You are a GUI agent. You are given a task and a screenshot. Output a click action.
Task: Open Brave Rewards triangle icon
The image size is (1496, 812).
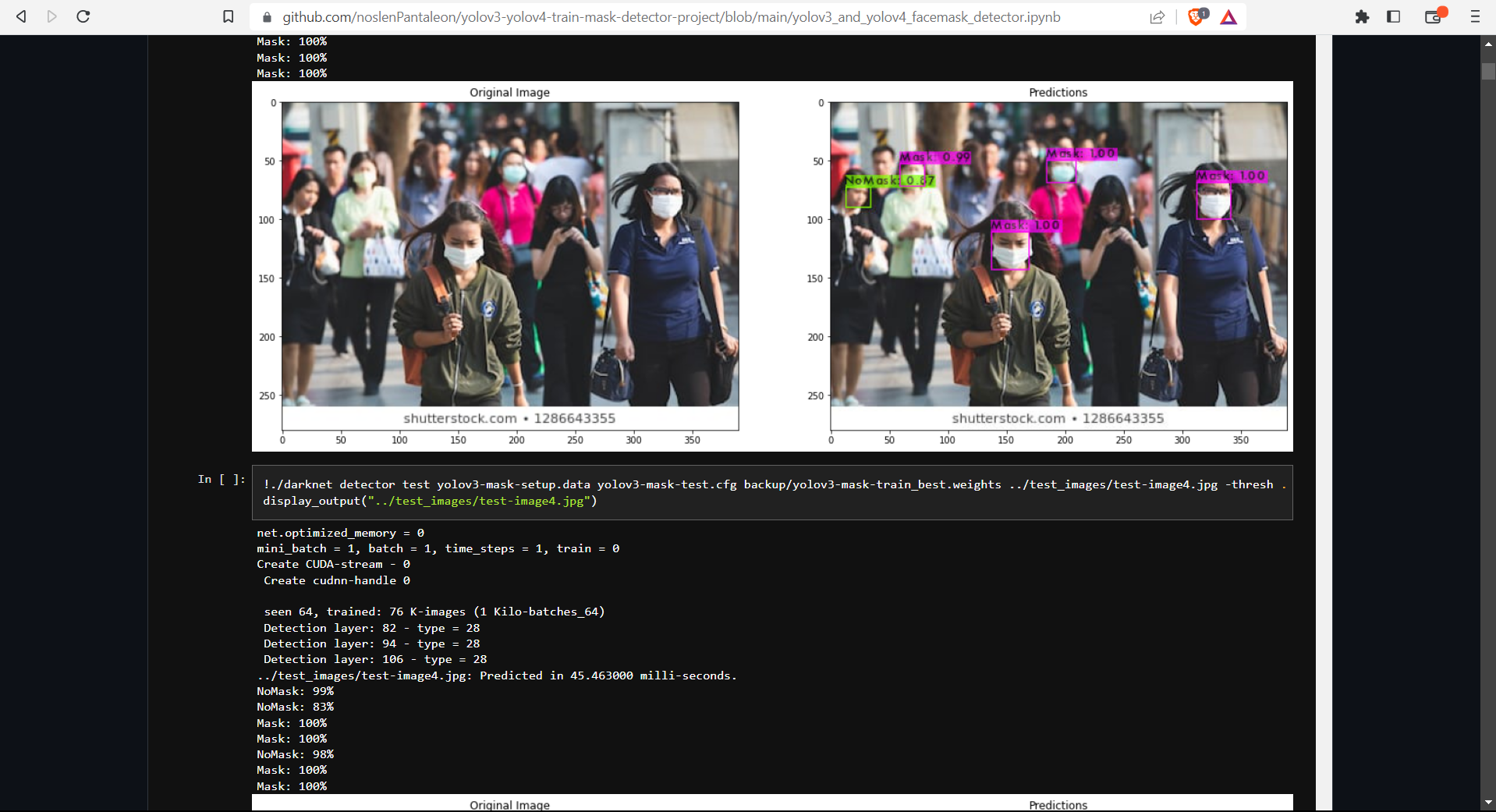click(x=1228, y=17)
